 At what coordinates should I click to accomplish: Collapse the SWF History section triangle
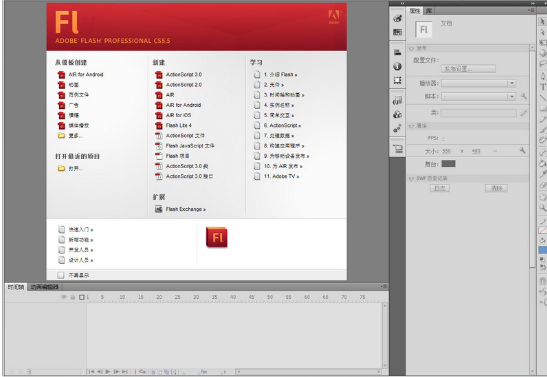(411, 179)
